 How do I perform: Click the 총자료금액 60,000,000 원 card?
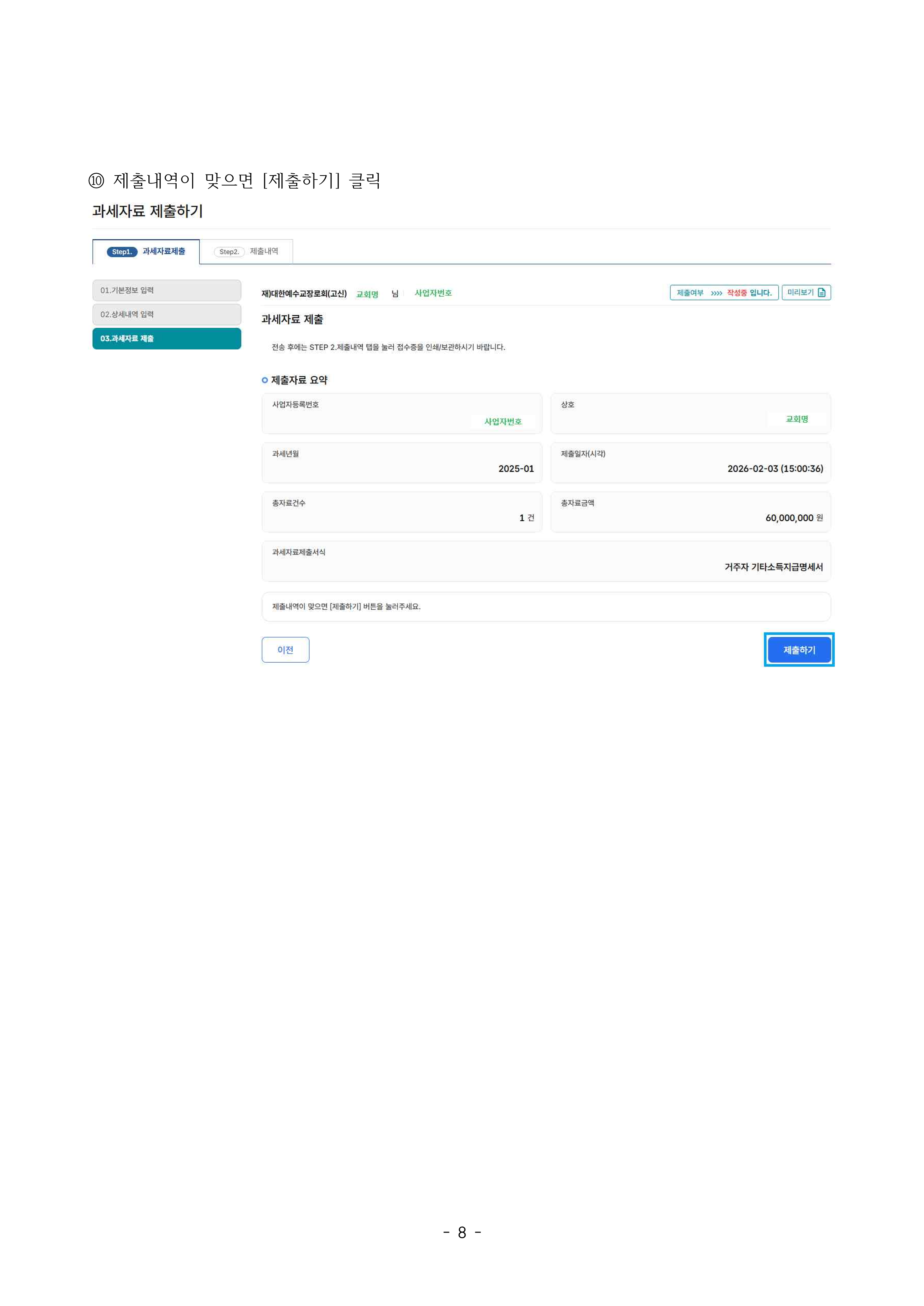[690, 512]
